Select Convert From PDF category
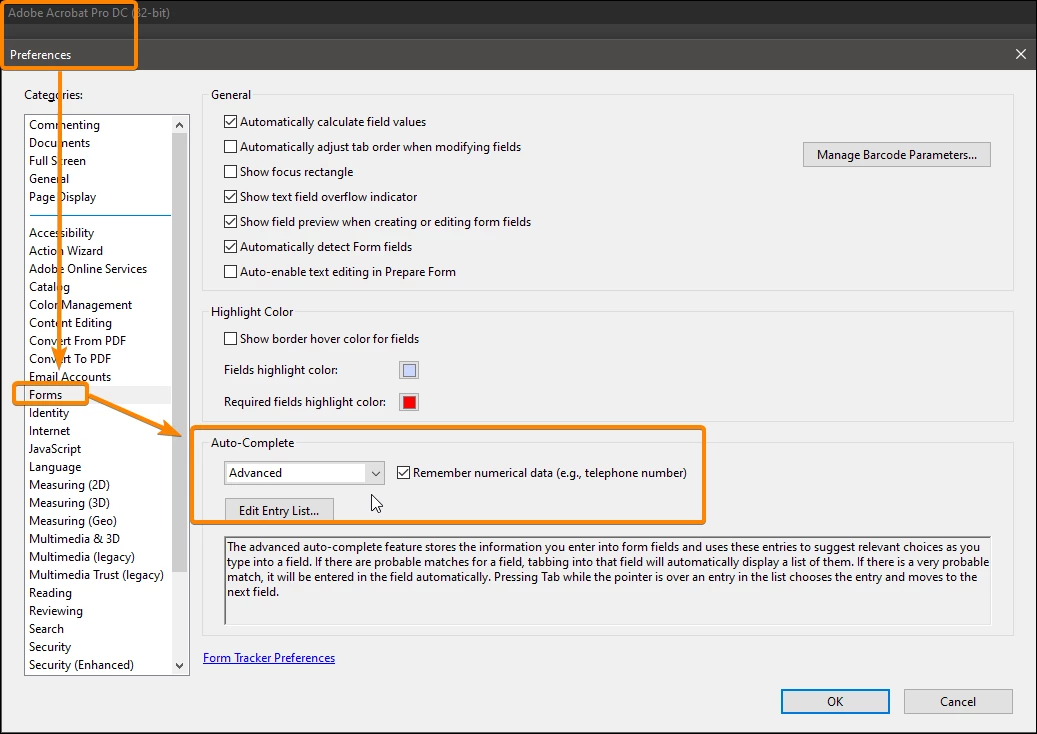The image size is (1037, 734). coord(77,341)
